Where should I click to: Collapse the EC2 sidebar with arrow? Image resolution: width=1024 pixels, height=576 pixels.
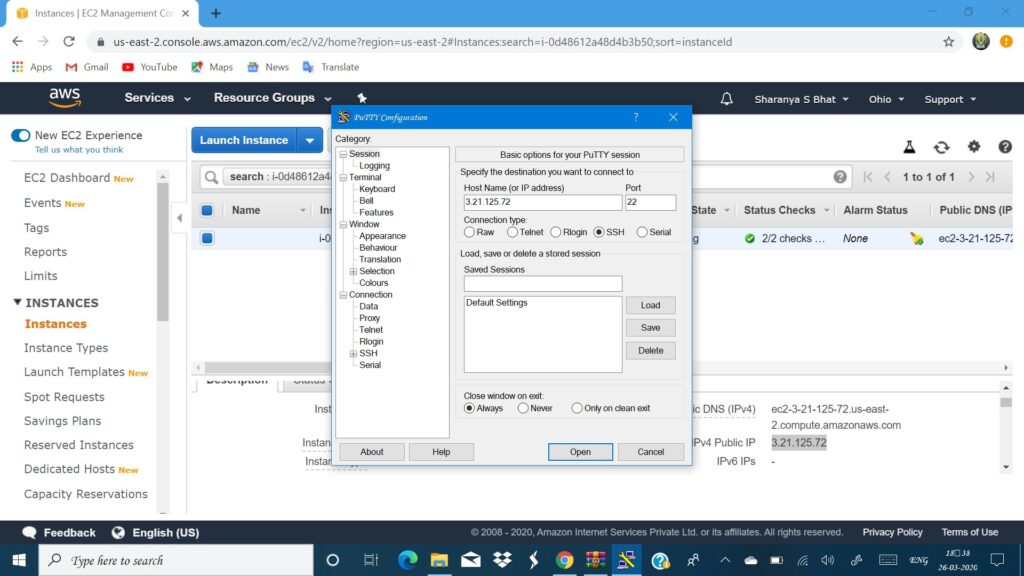tap(180, 218)
